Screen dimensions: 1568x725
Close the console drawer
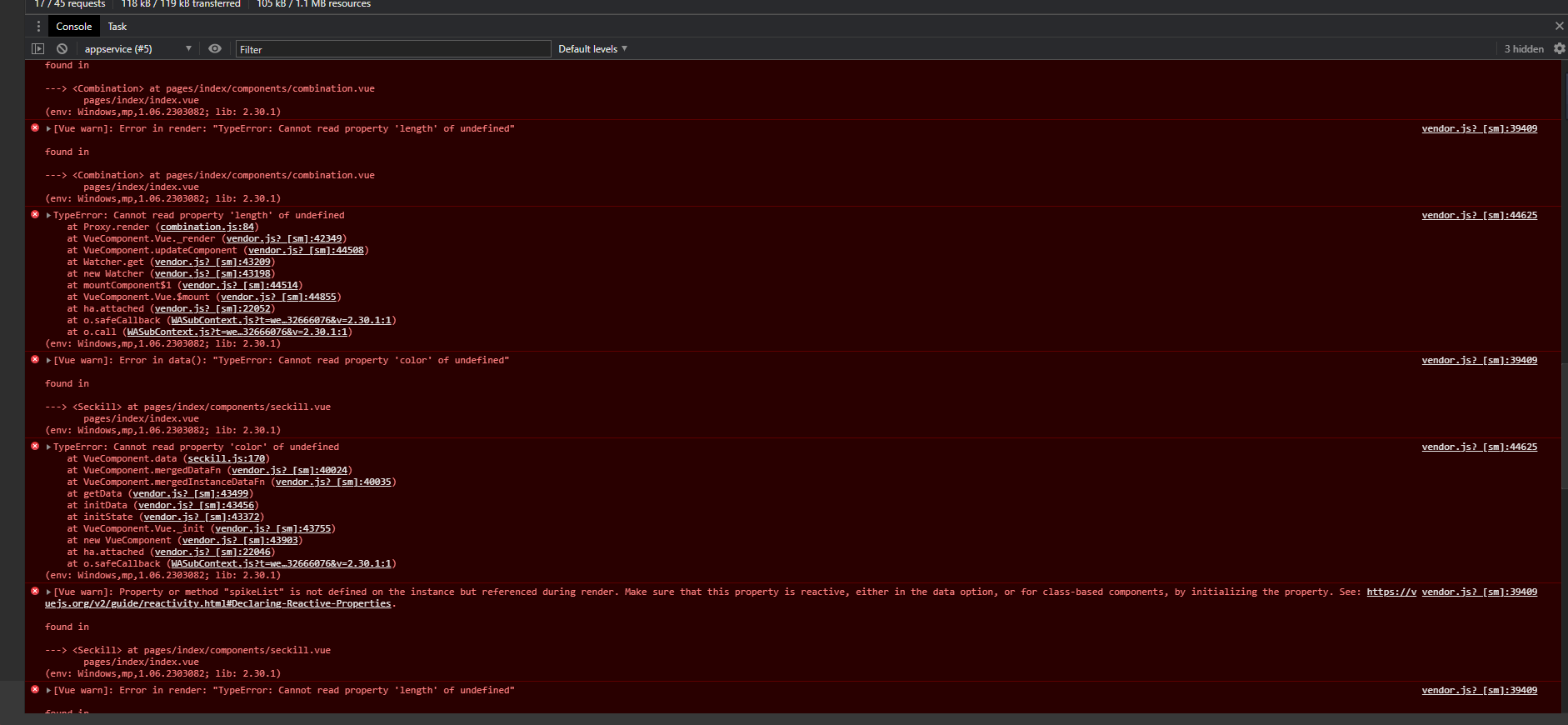point(1559,27)
